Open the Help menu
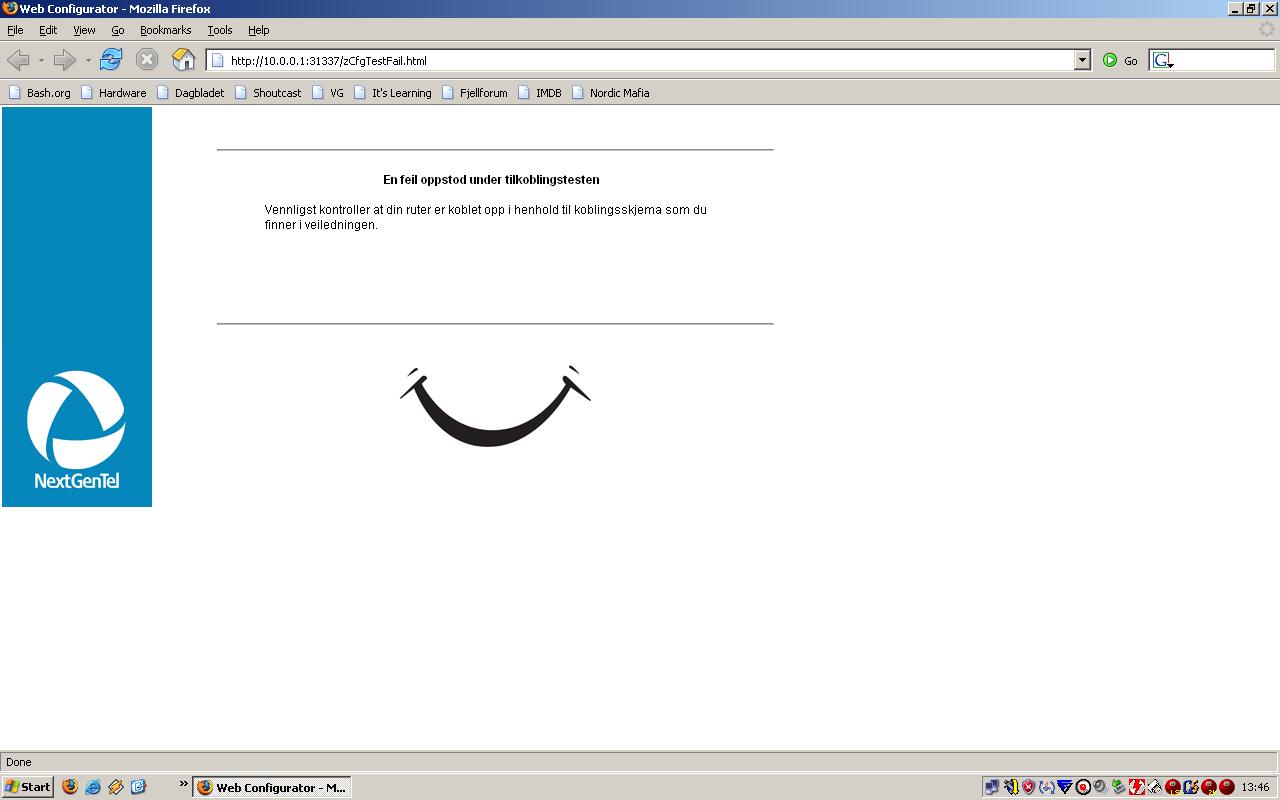1280x800 pixels. (259, 30)
